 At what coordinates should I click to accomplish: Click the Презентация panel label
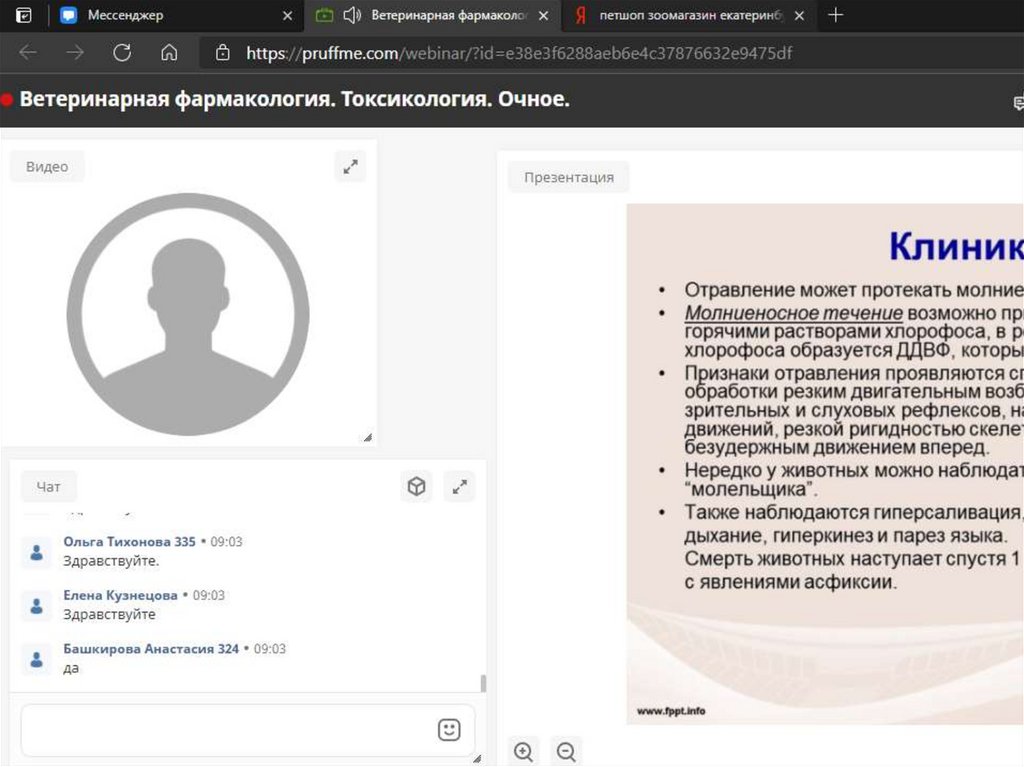[568, 177]
